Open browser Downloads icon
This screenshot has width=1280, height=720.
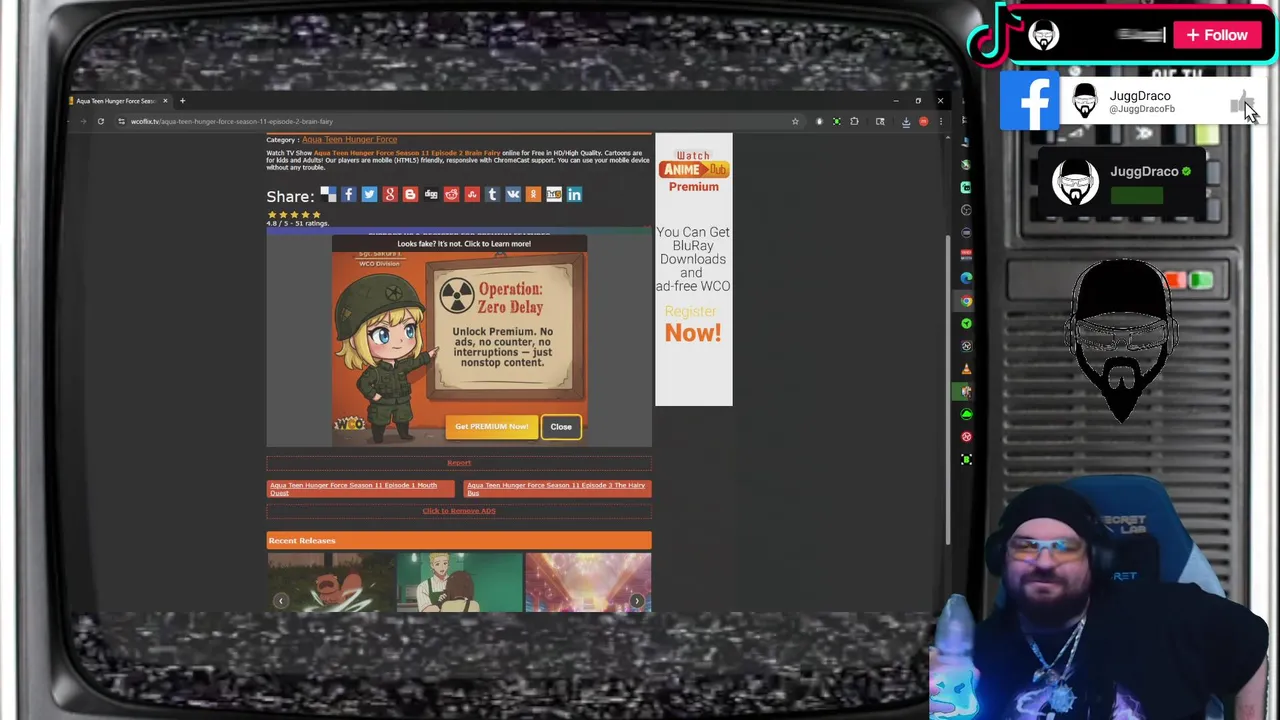click(906, 122)
